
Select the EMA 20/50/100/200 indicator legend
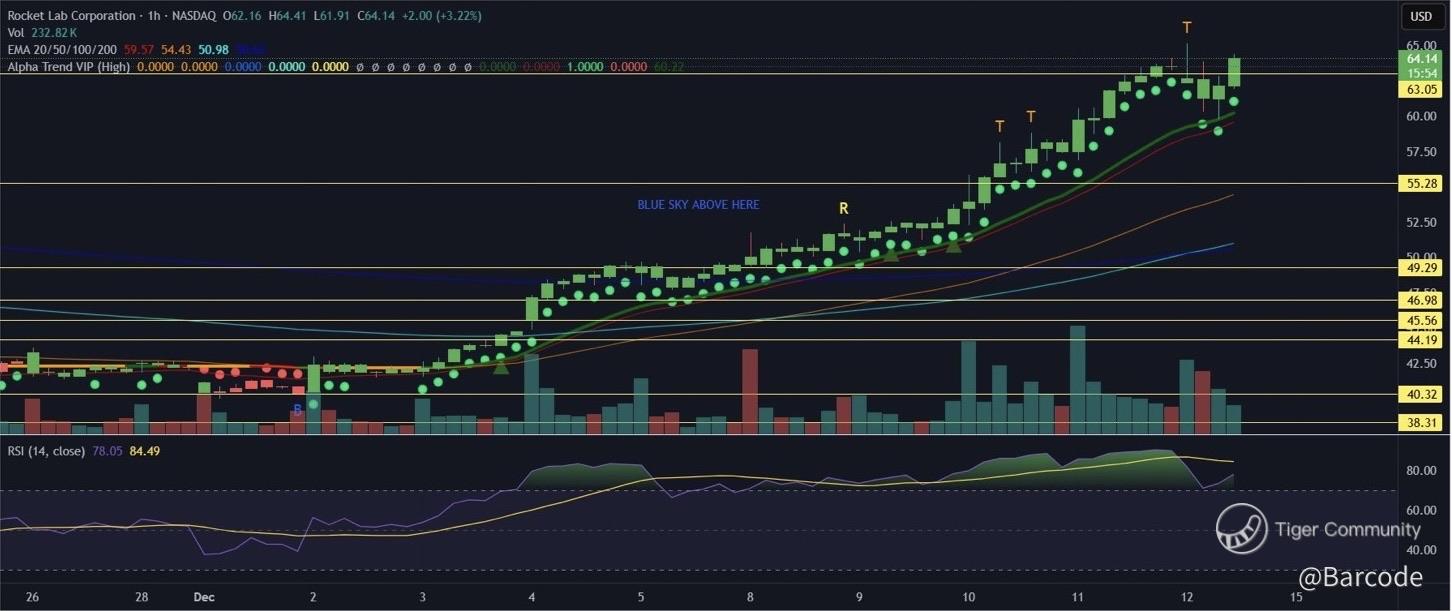[60, 50]
